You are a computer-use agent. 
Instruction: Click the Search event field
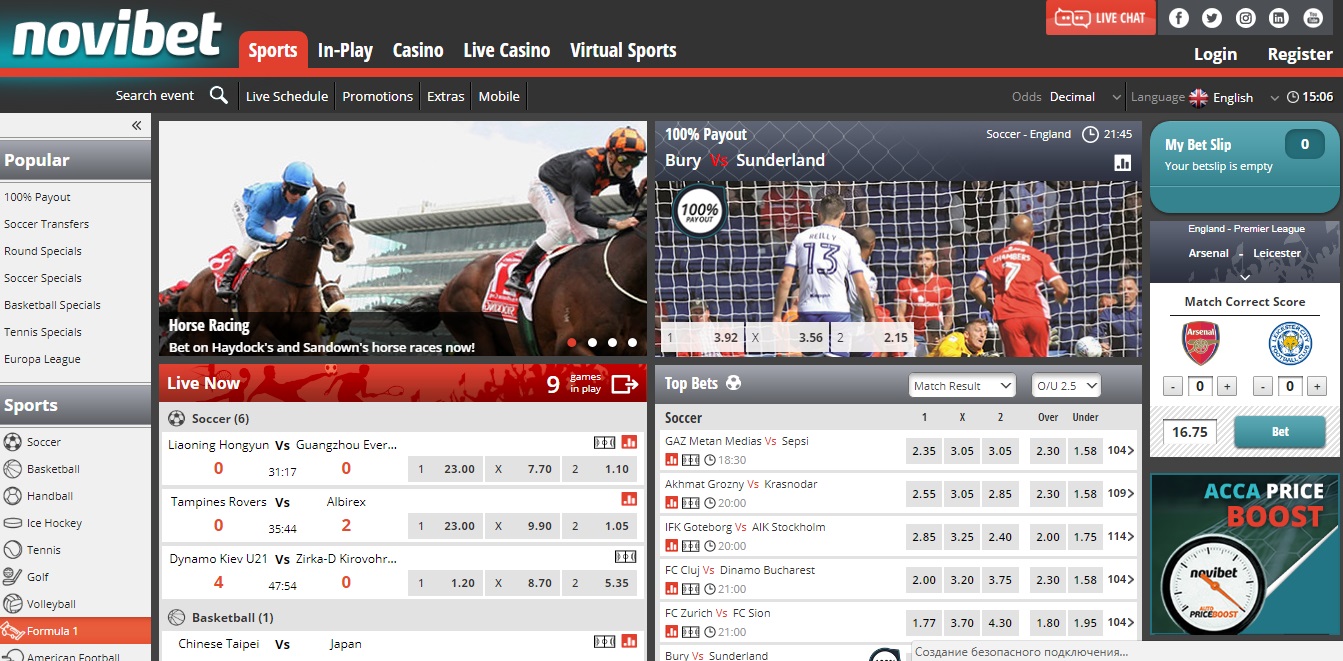pyautogui.click(x=155, y=96)
